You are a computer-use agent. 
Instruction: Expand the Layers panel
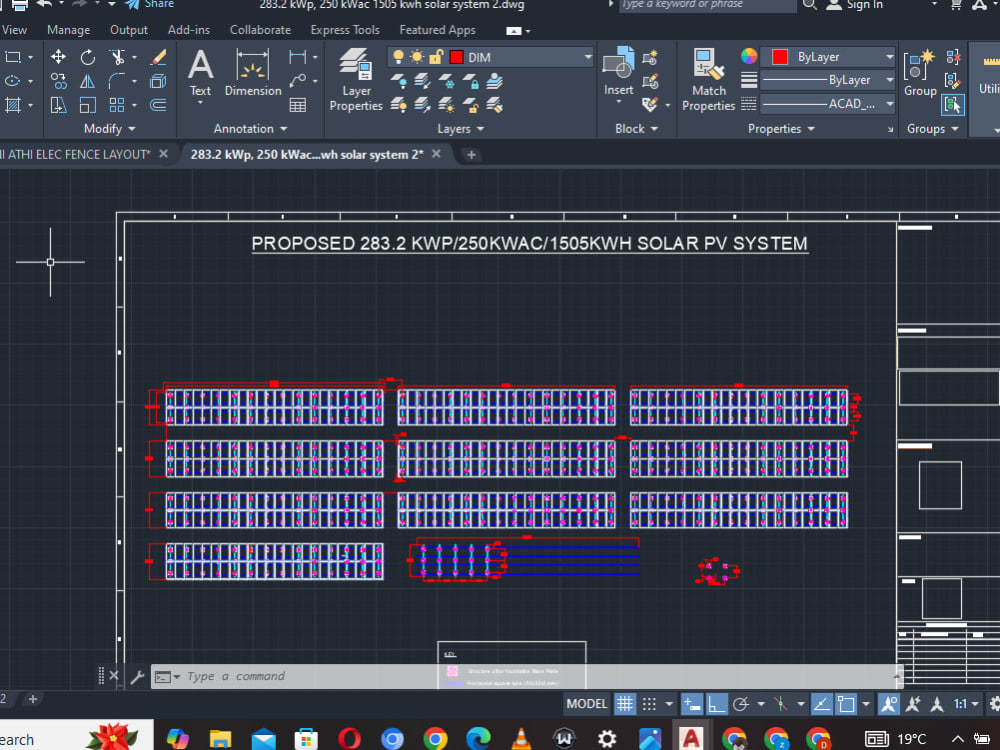pyautogui.click(x=460, y=129)
